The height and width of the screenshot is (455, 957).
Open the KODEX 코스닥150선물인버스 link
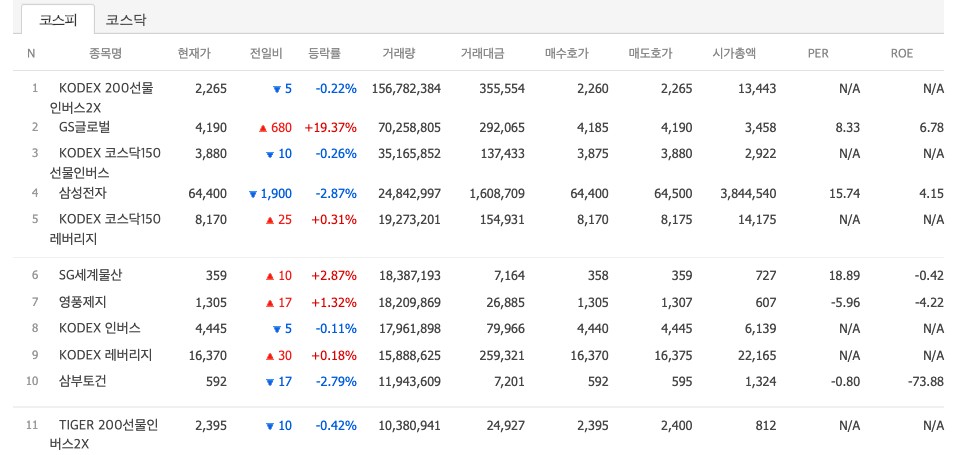(x=105, y=163)
